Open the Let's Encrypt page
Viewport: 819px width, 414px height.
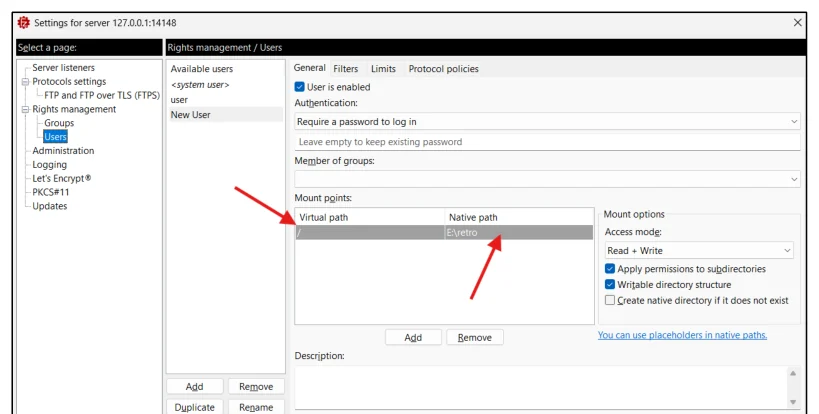pyautogui.click(x=62, y=178)
